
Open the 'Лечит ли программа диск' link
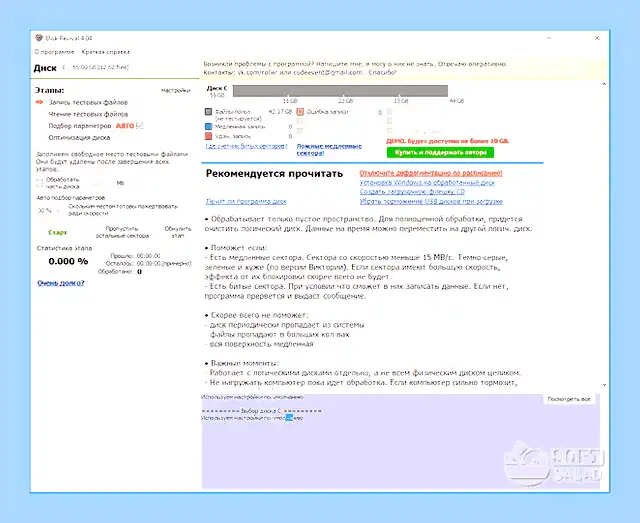246,201
